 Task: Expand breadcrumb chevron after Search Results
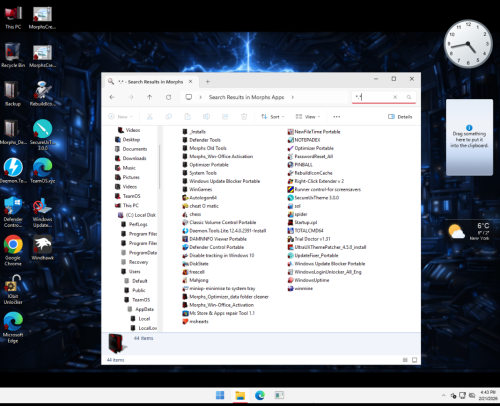293,97
